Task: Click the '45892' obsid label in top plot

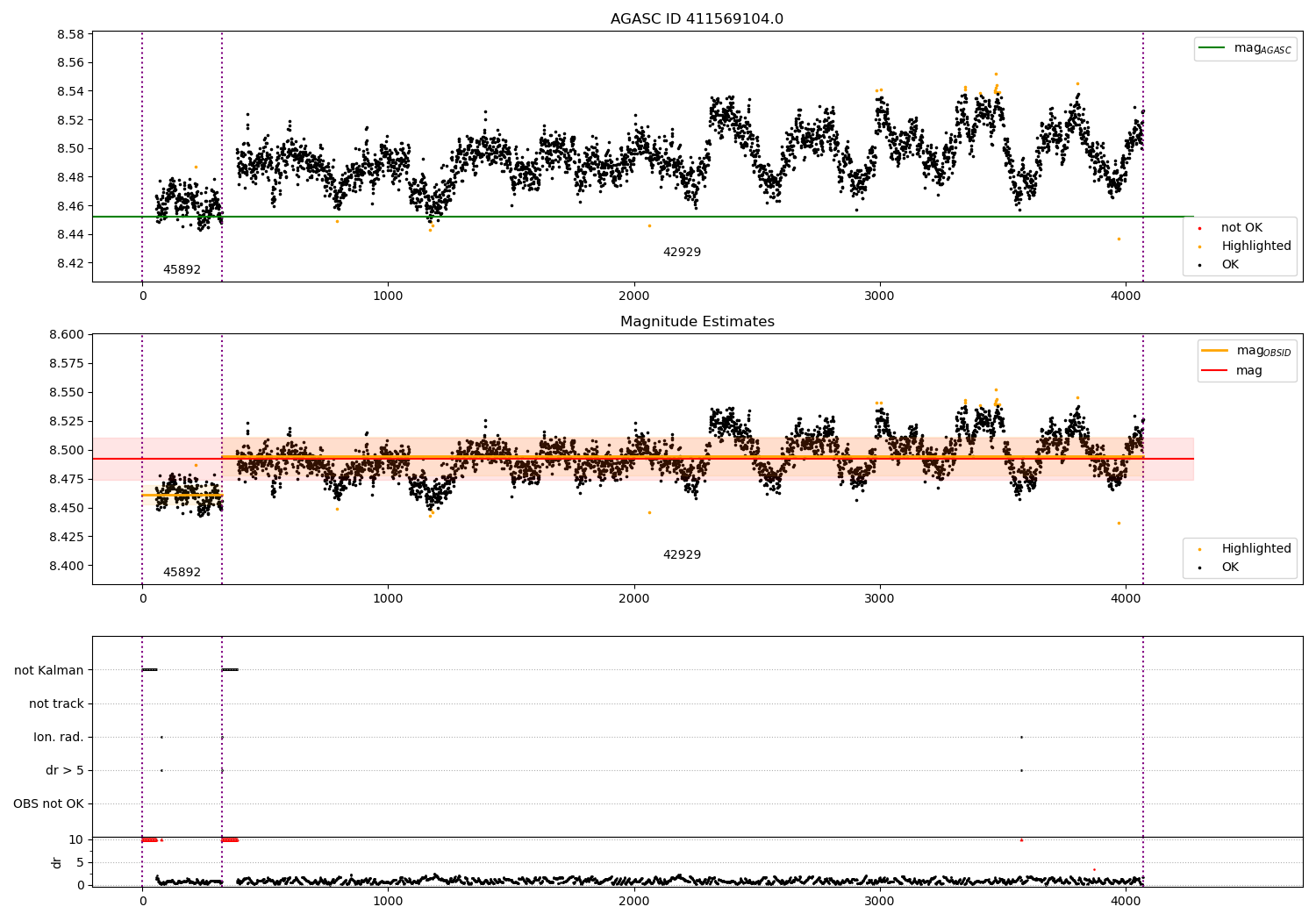Action: pyautogui.click(x=182, y=270)
